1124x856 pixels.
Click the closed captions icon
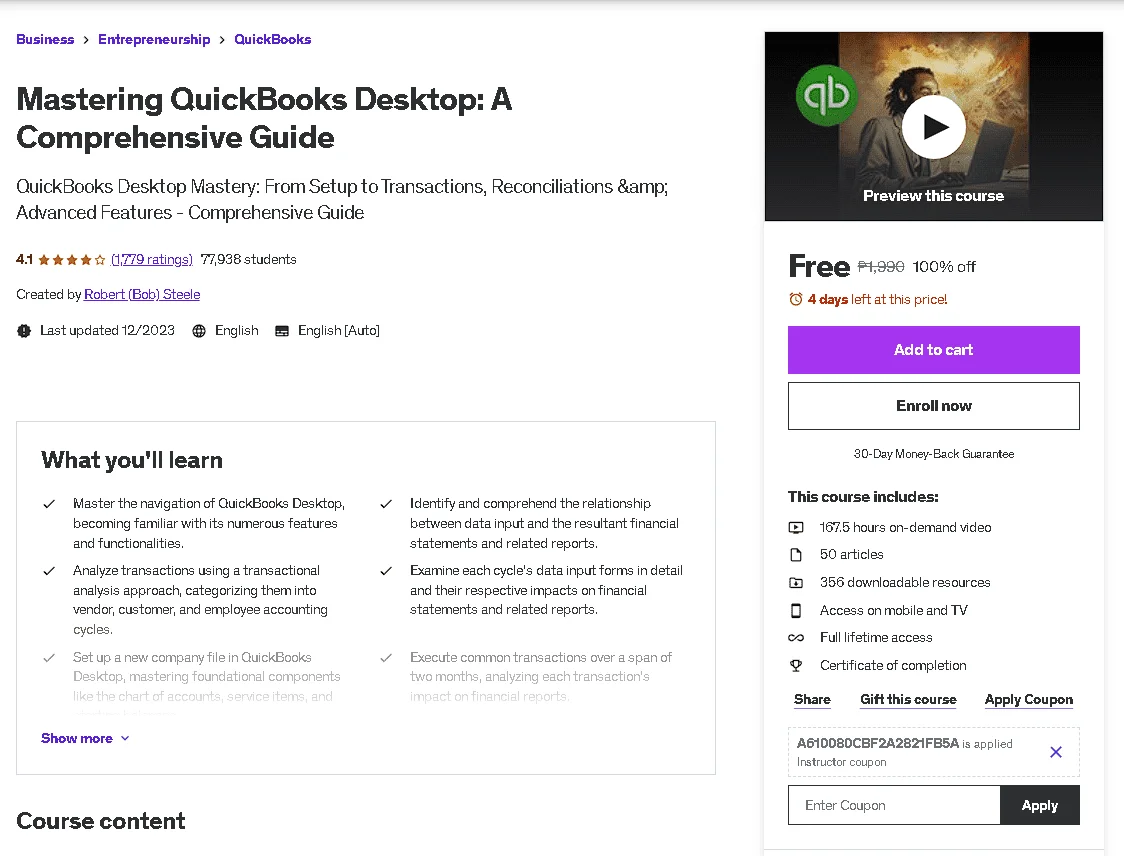[282, 330]
